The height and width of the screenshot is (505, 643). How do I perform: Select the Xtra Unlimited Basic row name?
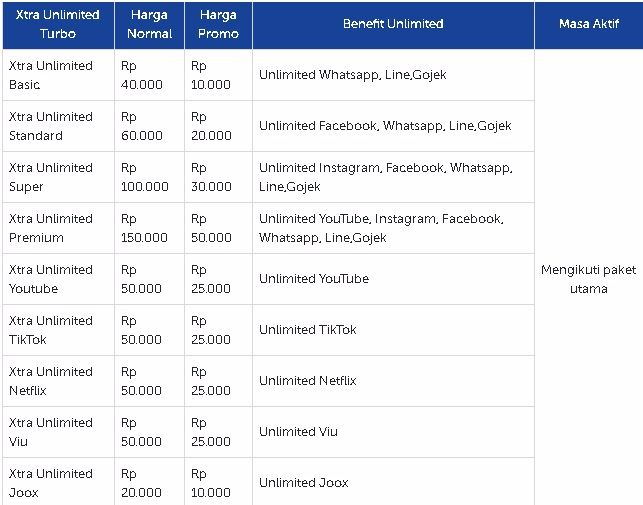coord(51,75)
